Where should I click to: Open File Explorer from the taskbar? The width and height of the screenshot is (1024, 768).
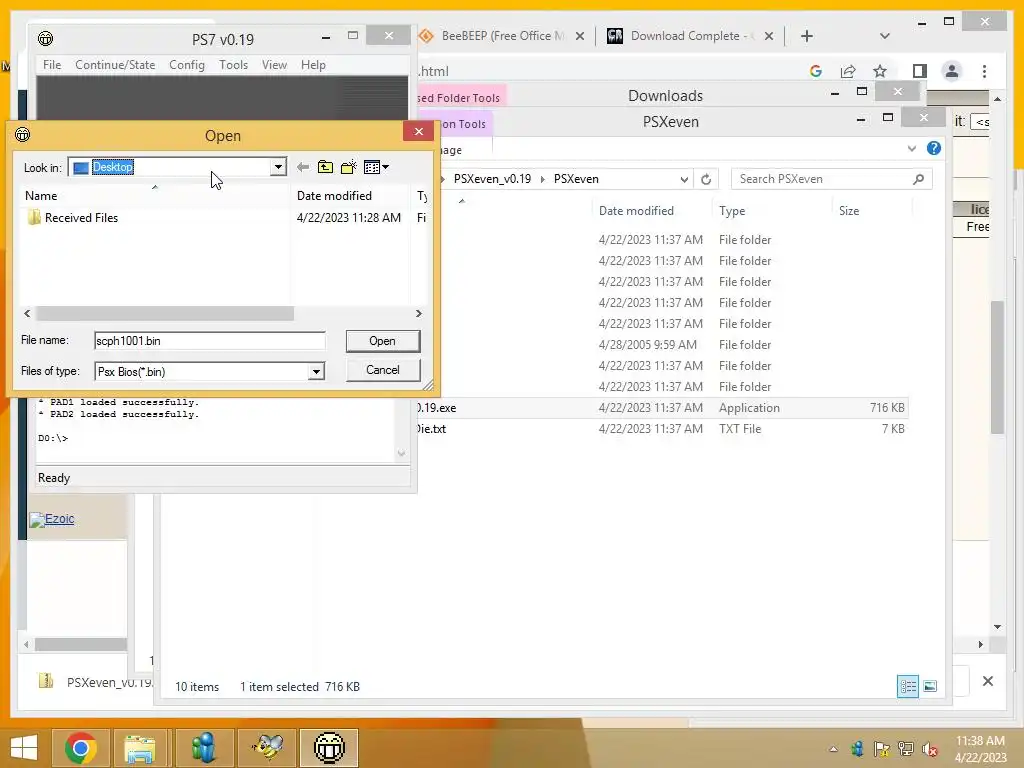[140, 748]
